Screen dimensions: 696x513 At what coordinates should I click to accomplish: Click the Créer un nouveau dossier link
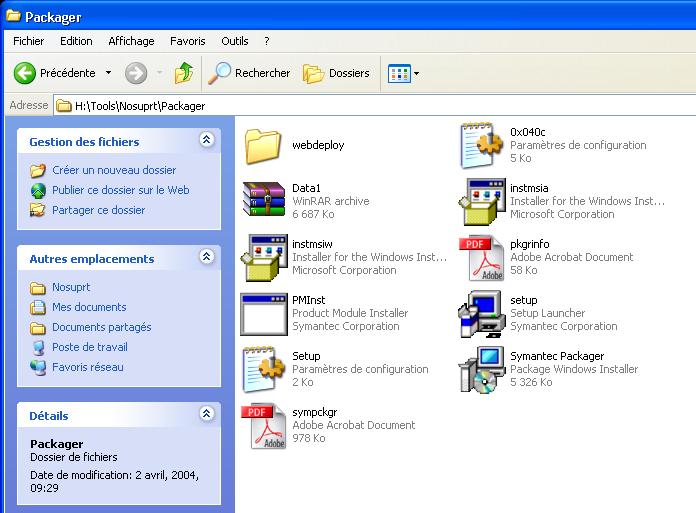coord(114,170)
